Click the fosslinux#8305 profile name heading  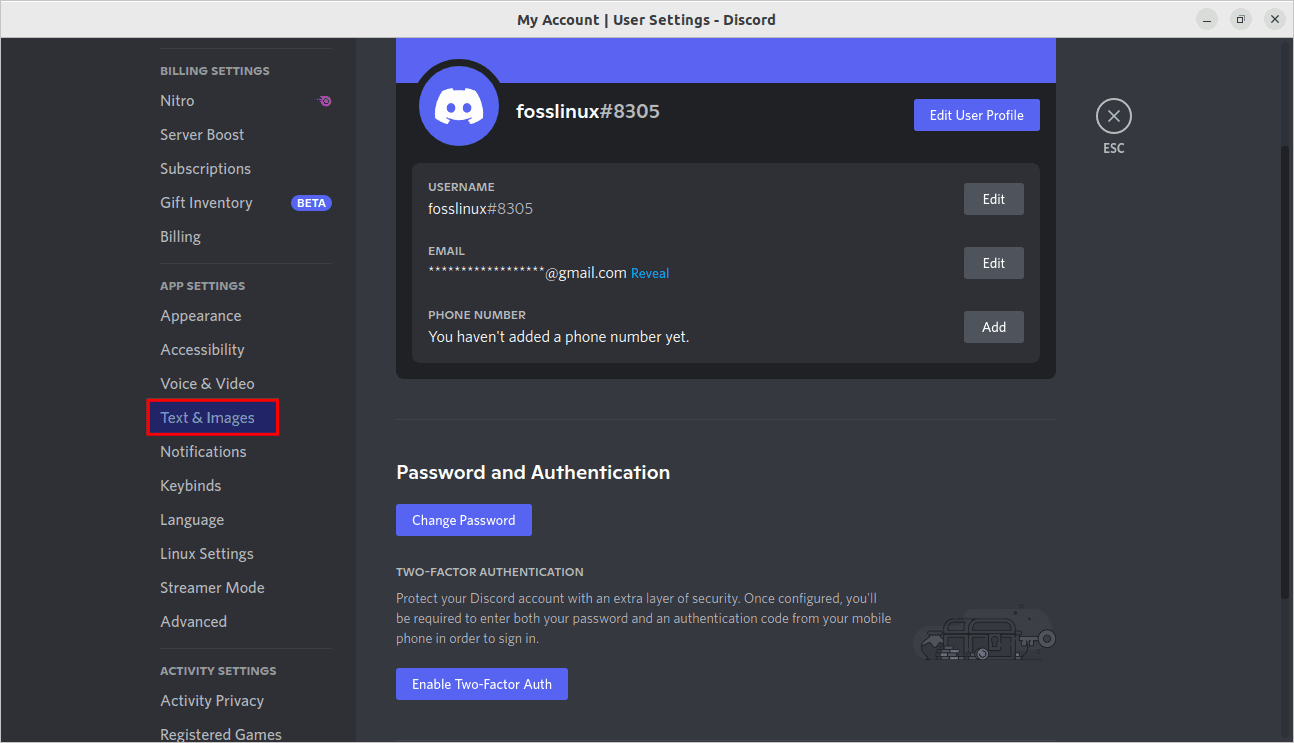pos(588,111)
